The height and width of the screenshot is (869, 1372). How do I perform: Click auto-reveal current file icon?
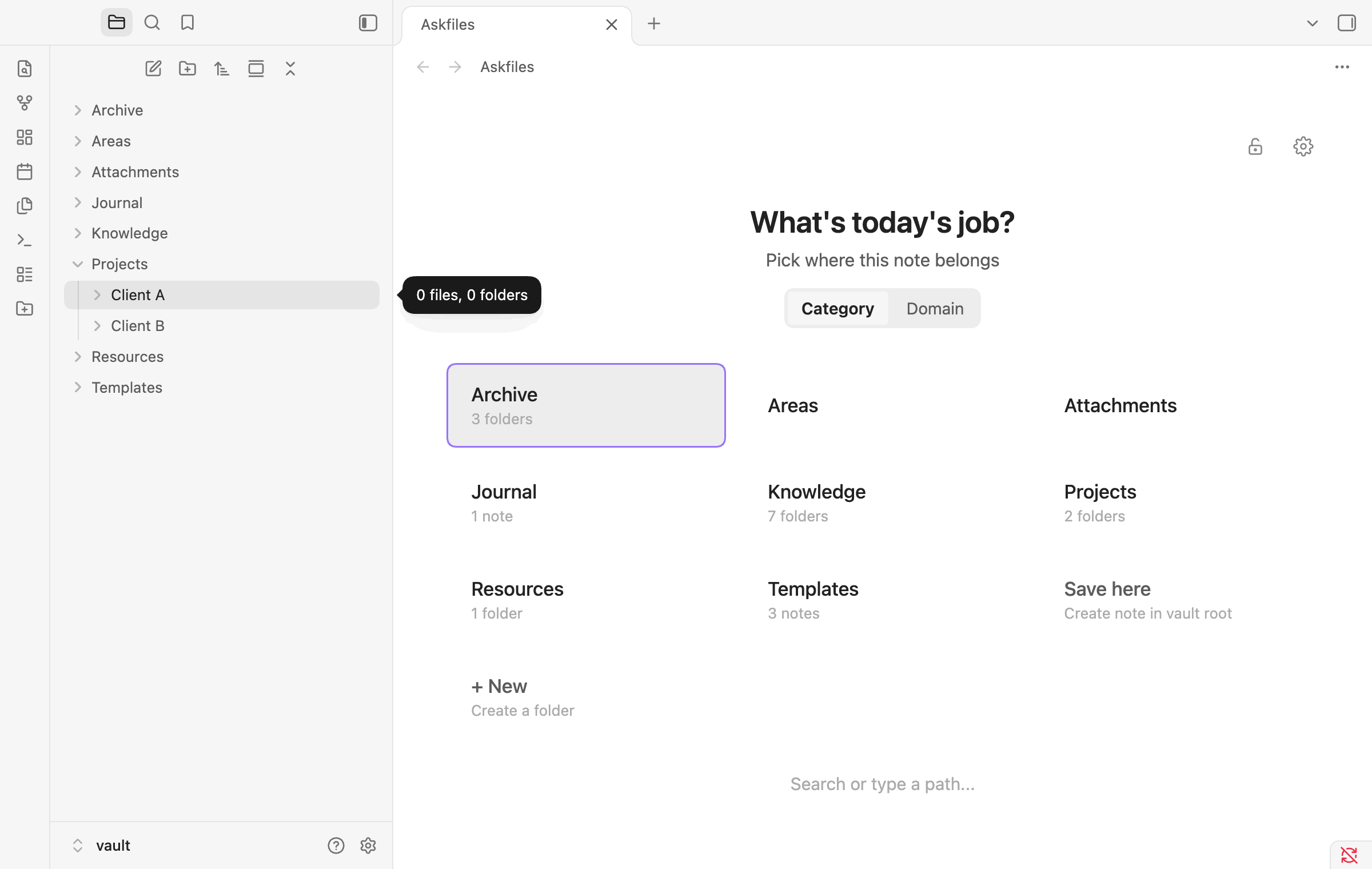[256, 69]
